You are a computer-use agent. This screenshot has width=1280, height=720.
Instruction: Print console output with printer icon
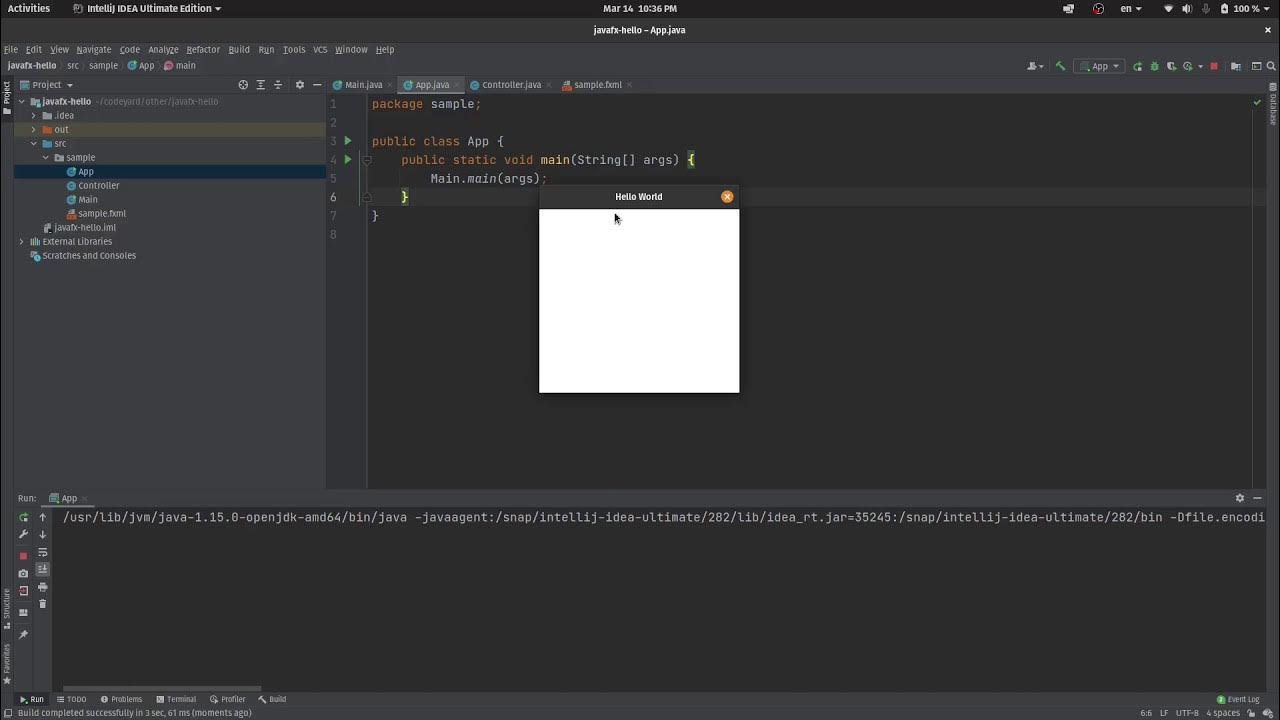tap(42, 587)
